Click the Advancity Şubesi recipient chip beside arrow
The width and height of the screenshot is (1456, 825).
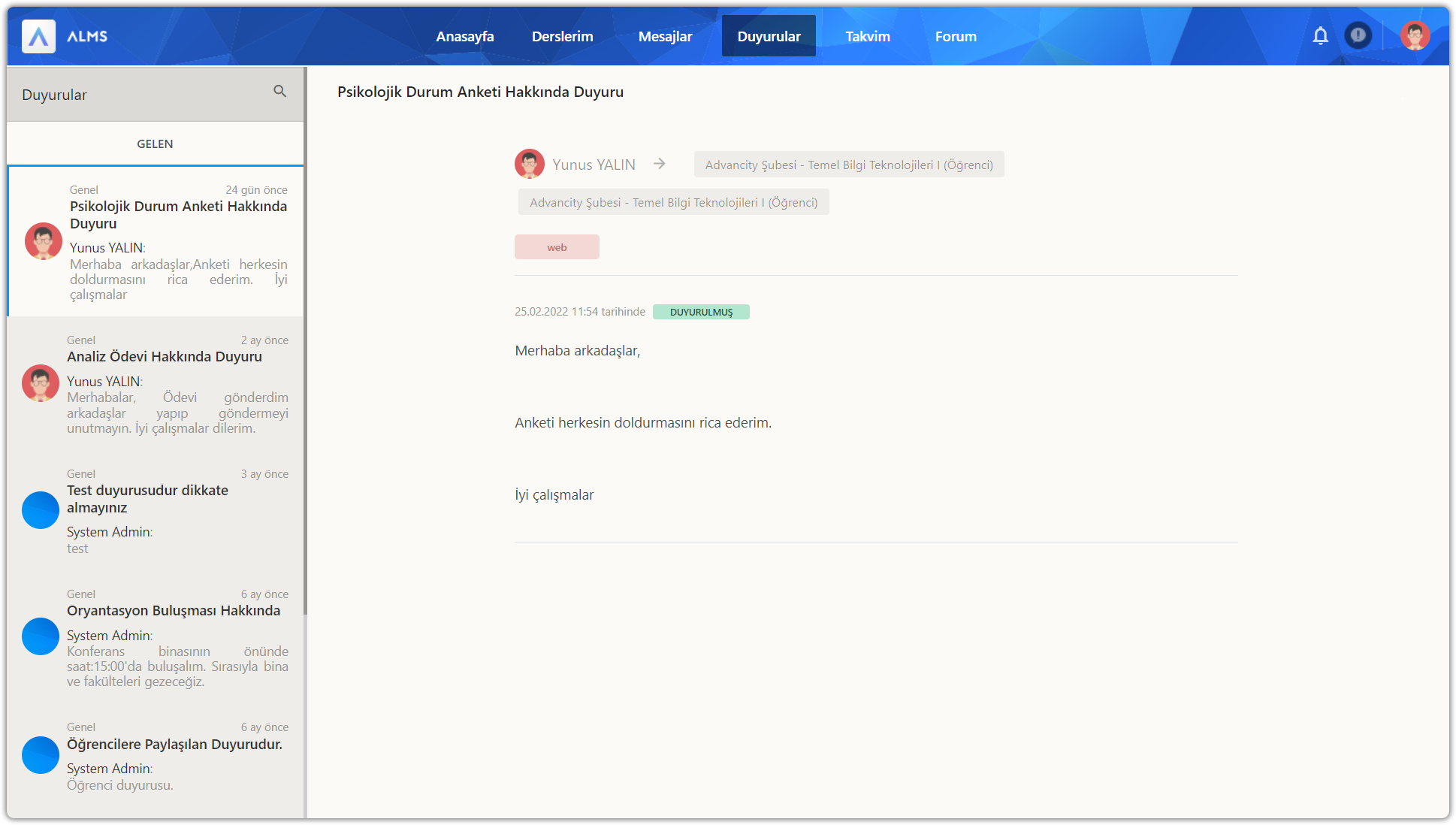pos(848,165)
